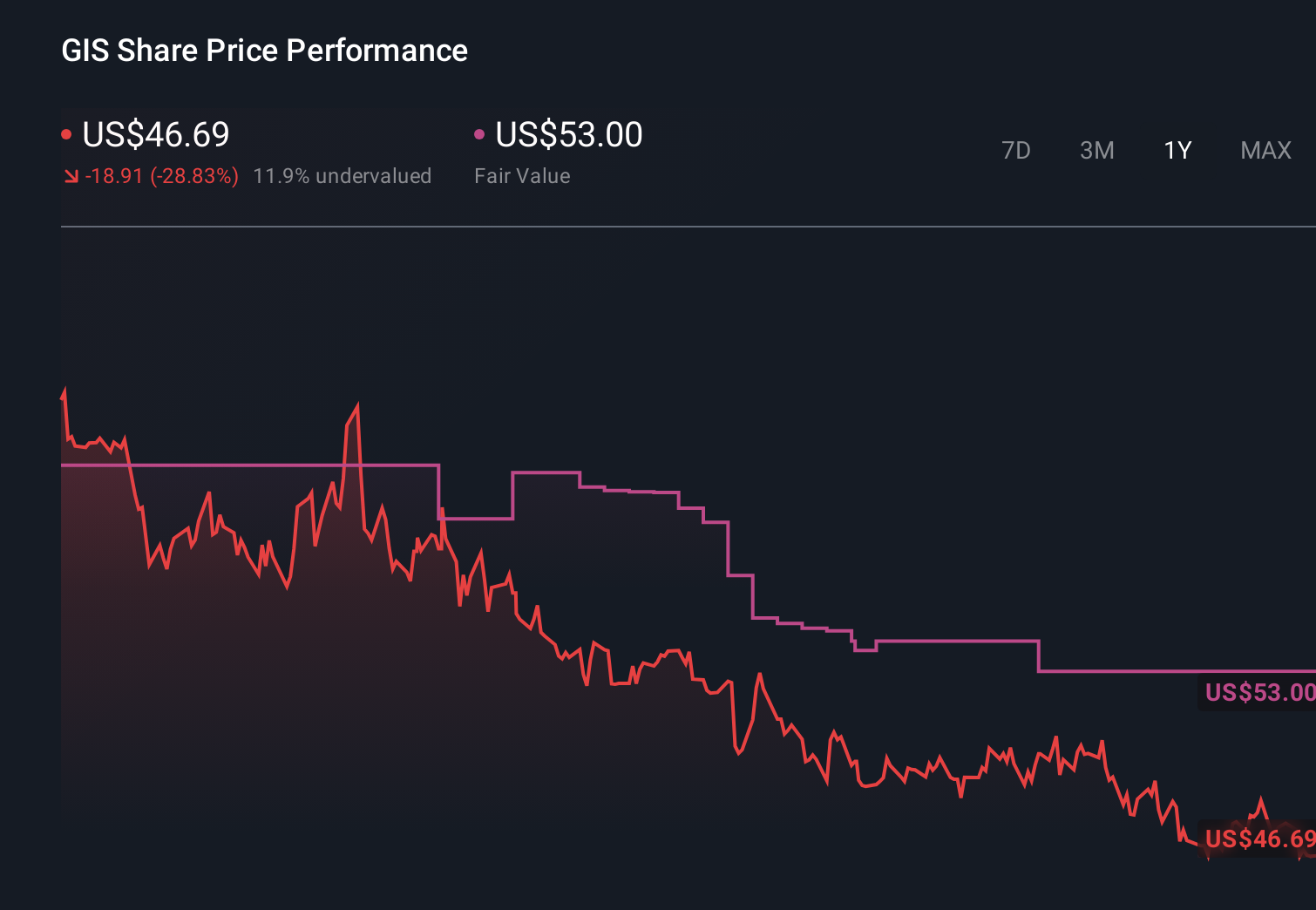1316x910 pixels.
Task: Toggle the US$53.00 Fair Value series
Action: click(x=567, y=135)
